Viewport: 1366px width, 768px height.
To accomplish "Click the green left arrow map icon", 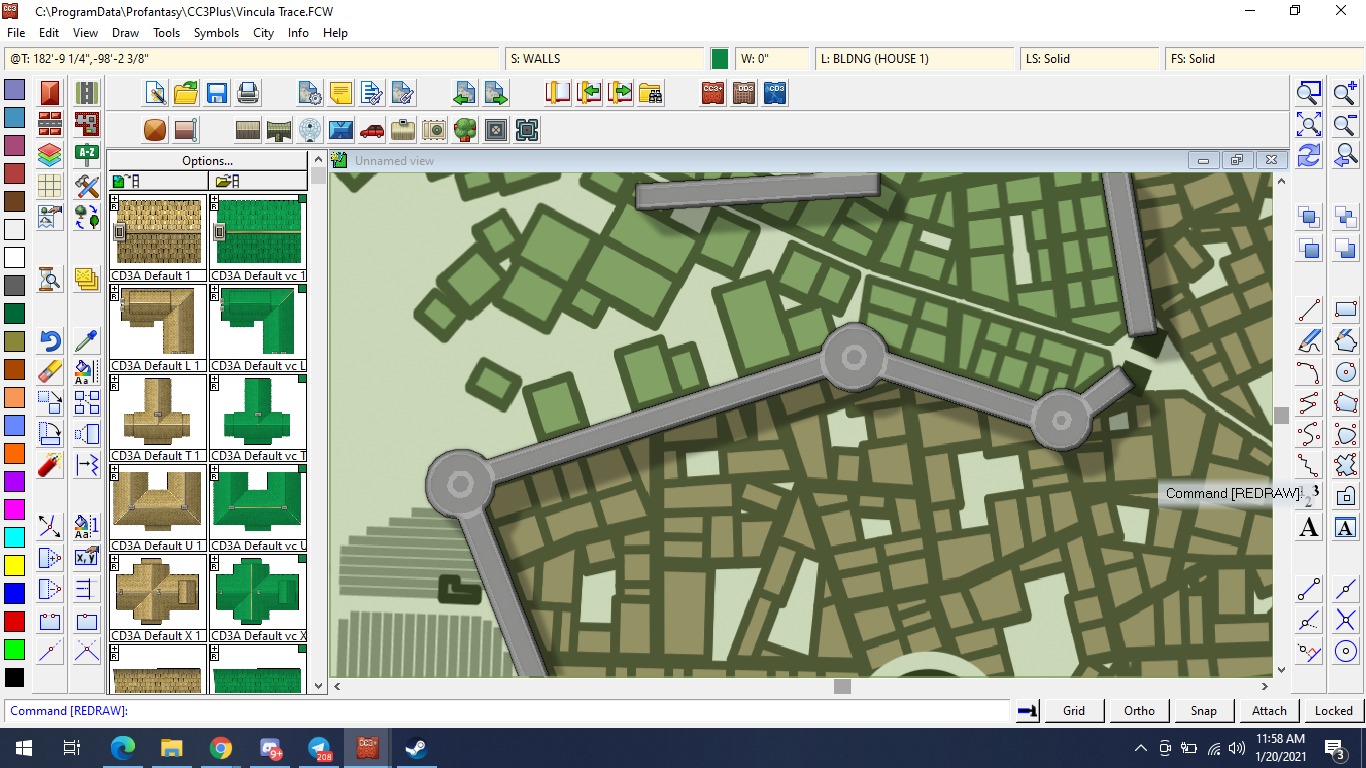I will point(464,94).
